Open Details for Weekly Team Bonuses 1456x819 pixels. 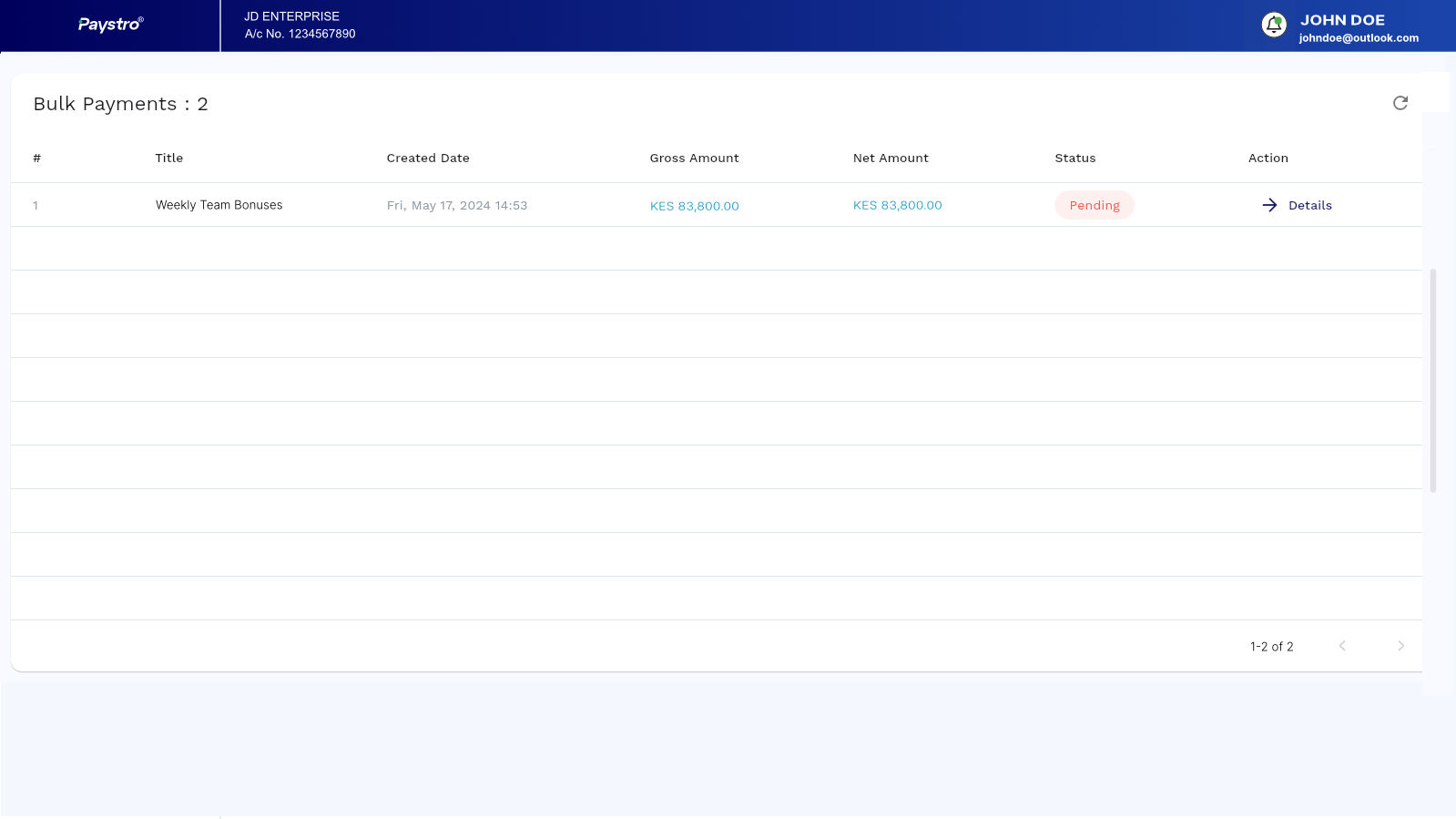1297,205
